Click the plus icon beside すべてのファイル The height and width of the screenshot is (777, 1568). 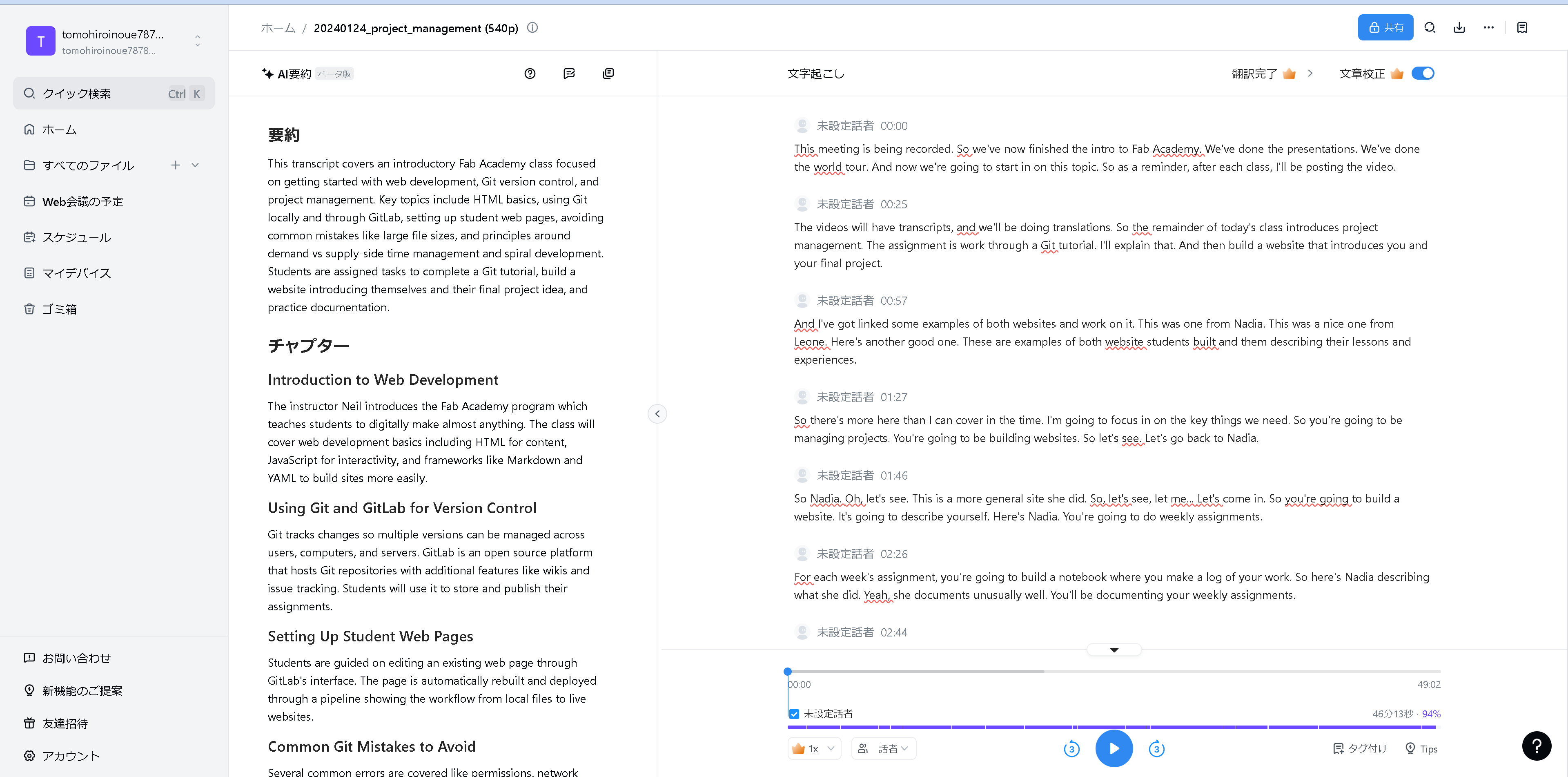pos(175,165)
